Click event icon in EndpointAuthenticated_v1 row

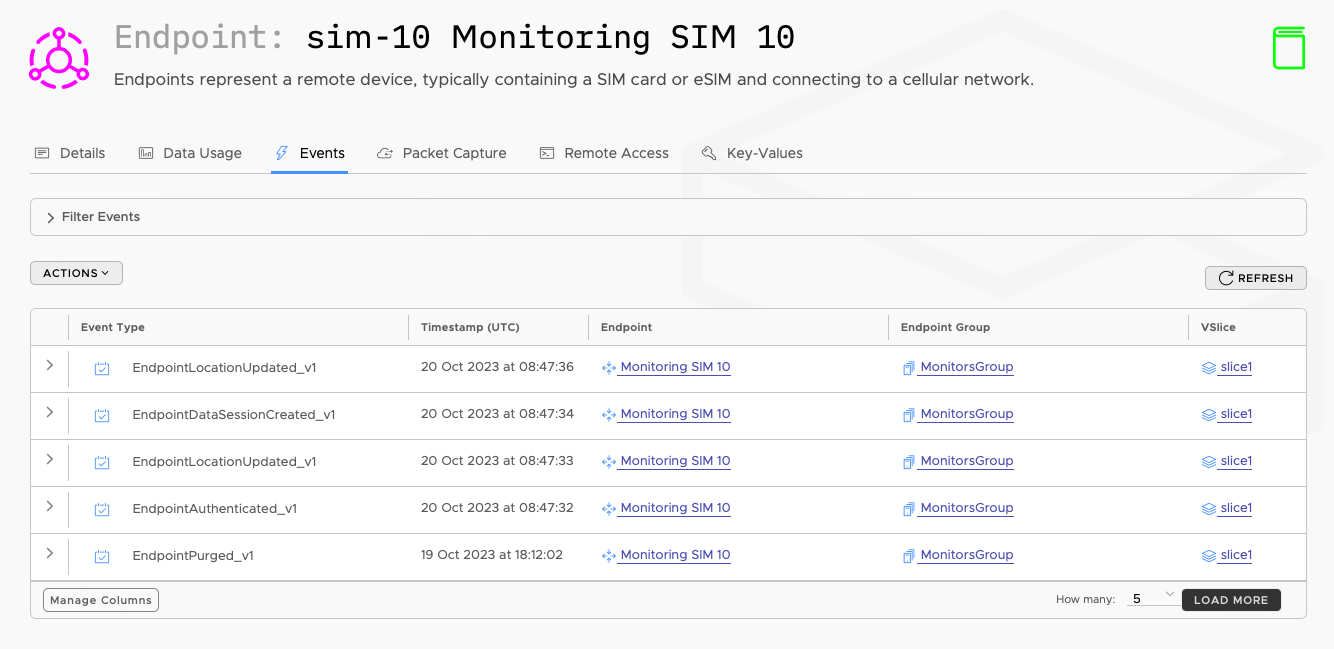[x=102, y=509]
